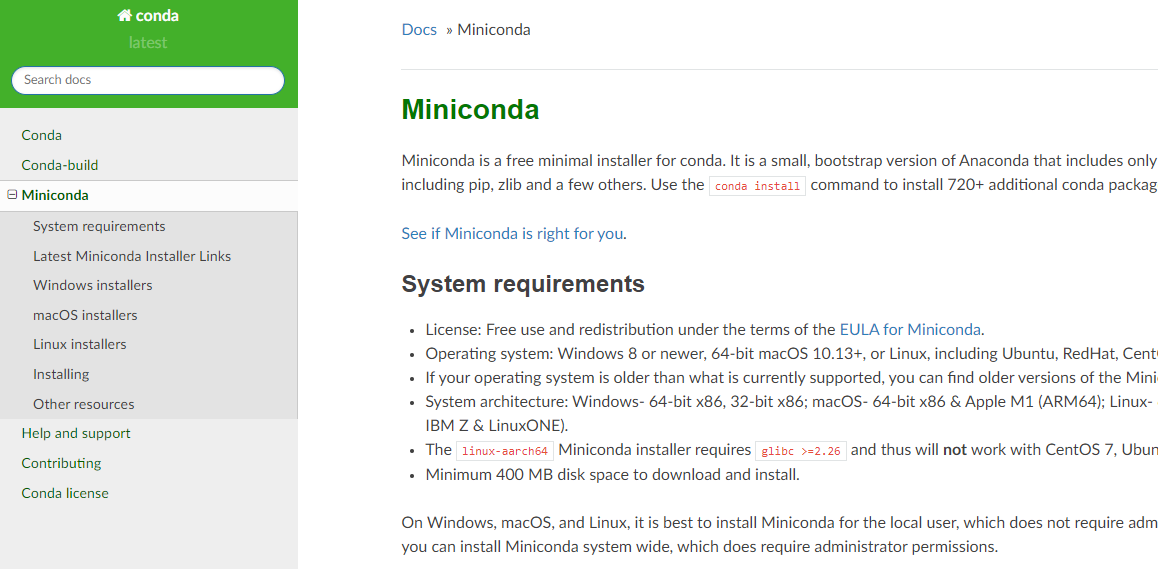Go to Windows installers section

click(93, 285)
